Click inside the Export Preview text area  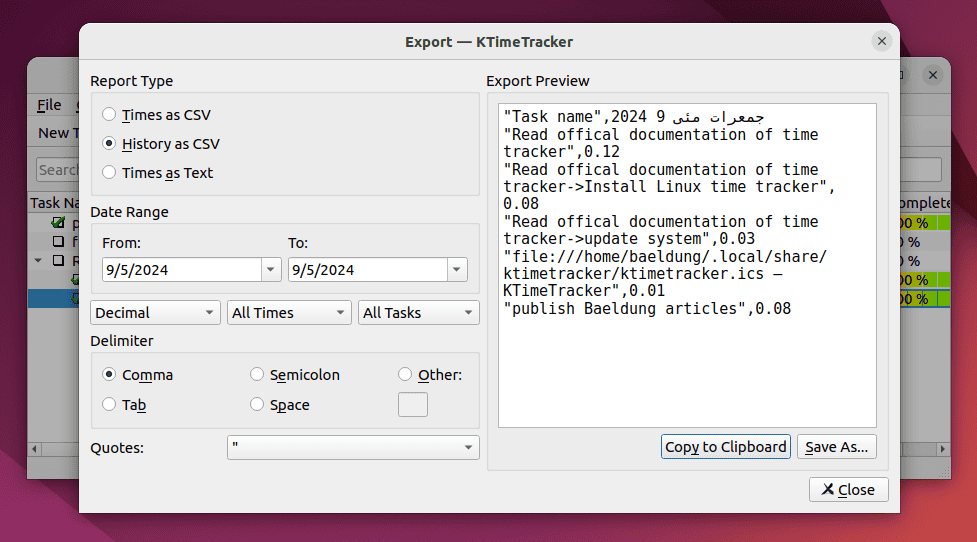687,265
